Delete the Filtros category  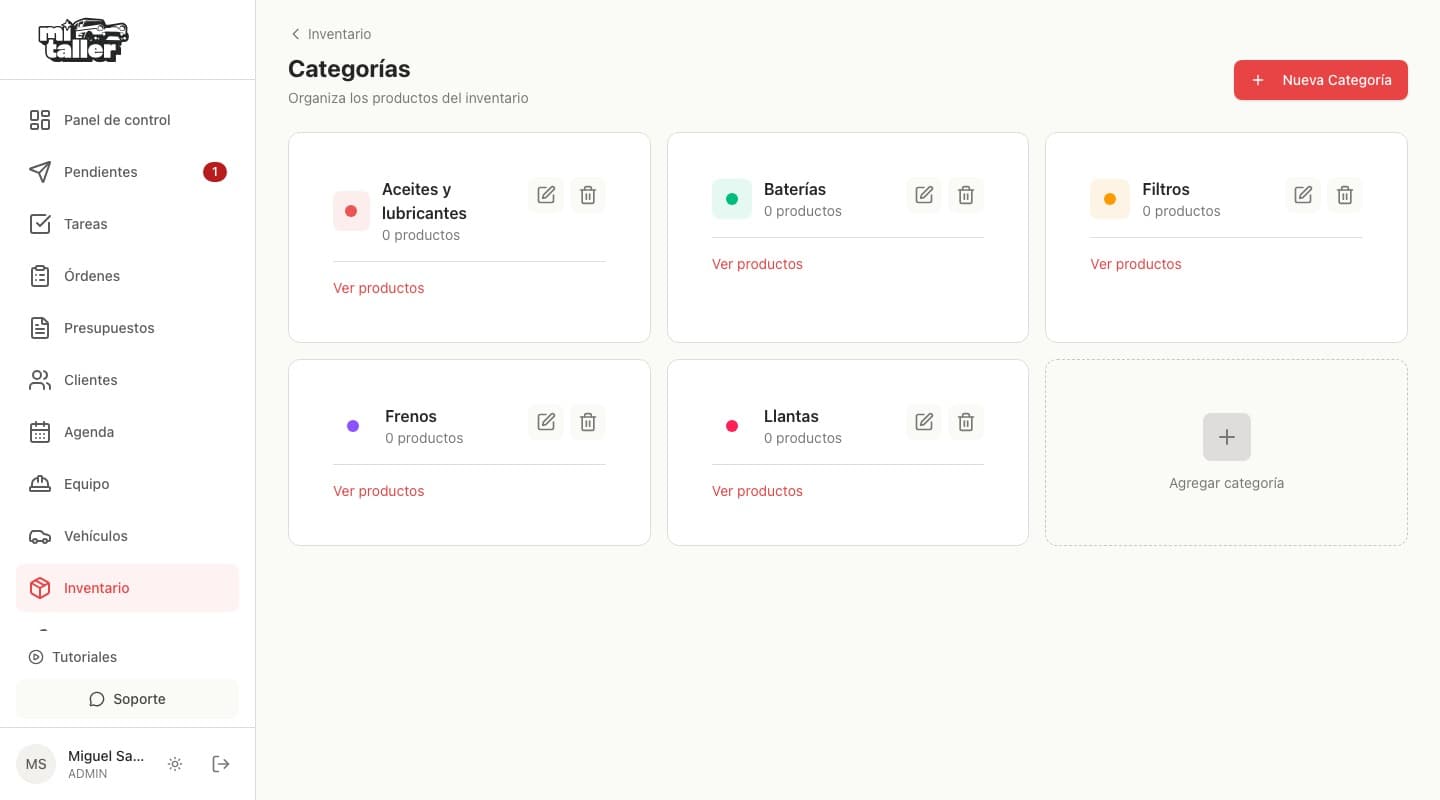pyautogui.click(x=1345, y=195)
